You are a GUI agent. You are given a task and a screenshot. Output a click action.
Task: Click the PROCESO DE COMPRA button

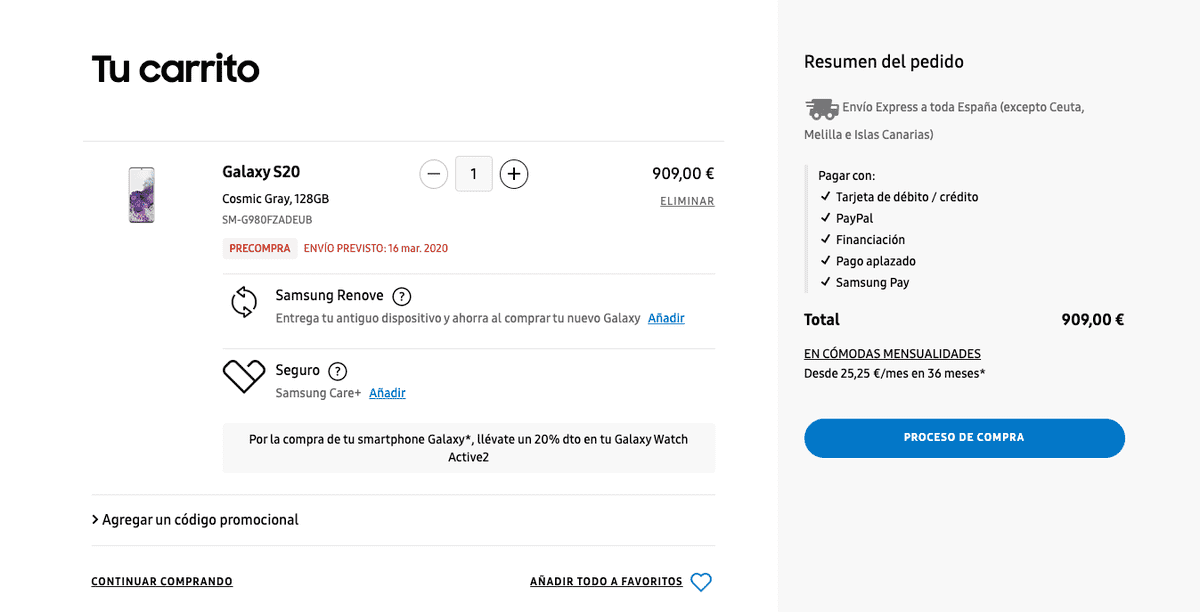pos(964,438)
